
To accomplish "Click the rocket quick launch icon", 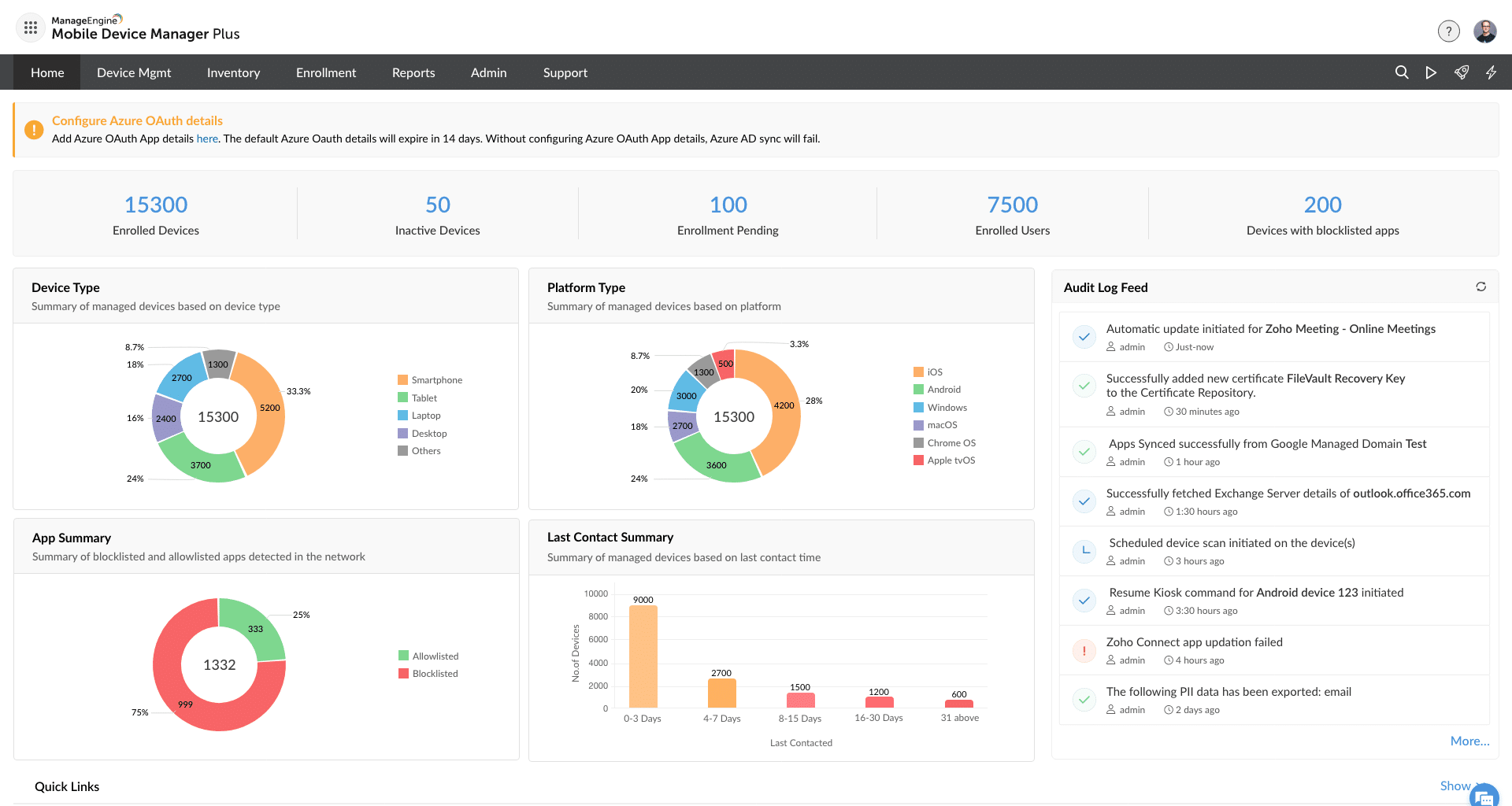I will pos(1462,72).
